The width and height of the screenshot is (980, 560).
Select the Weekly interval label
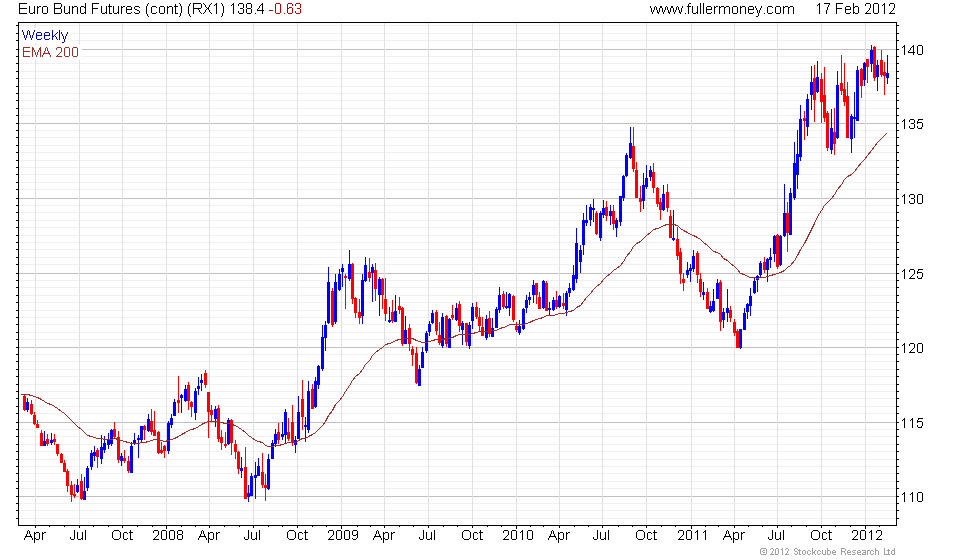click(x=45, y=35)
